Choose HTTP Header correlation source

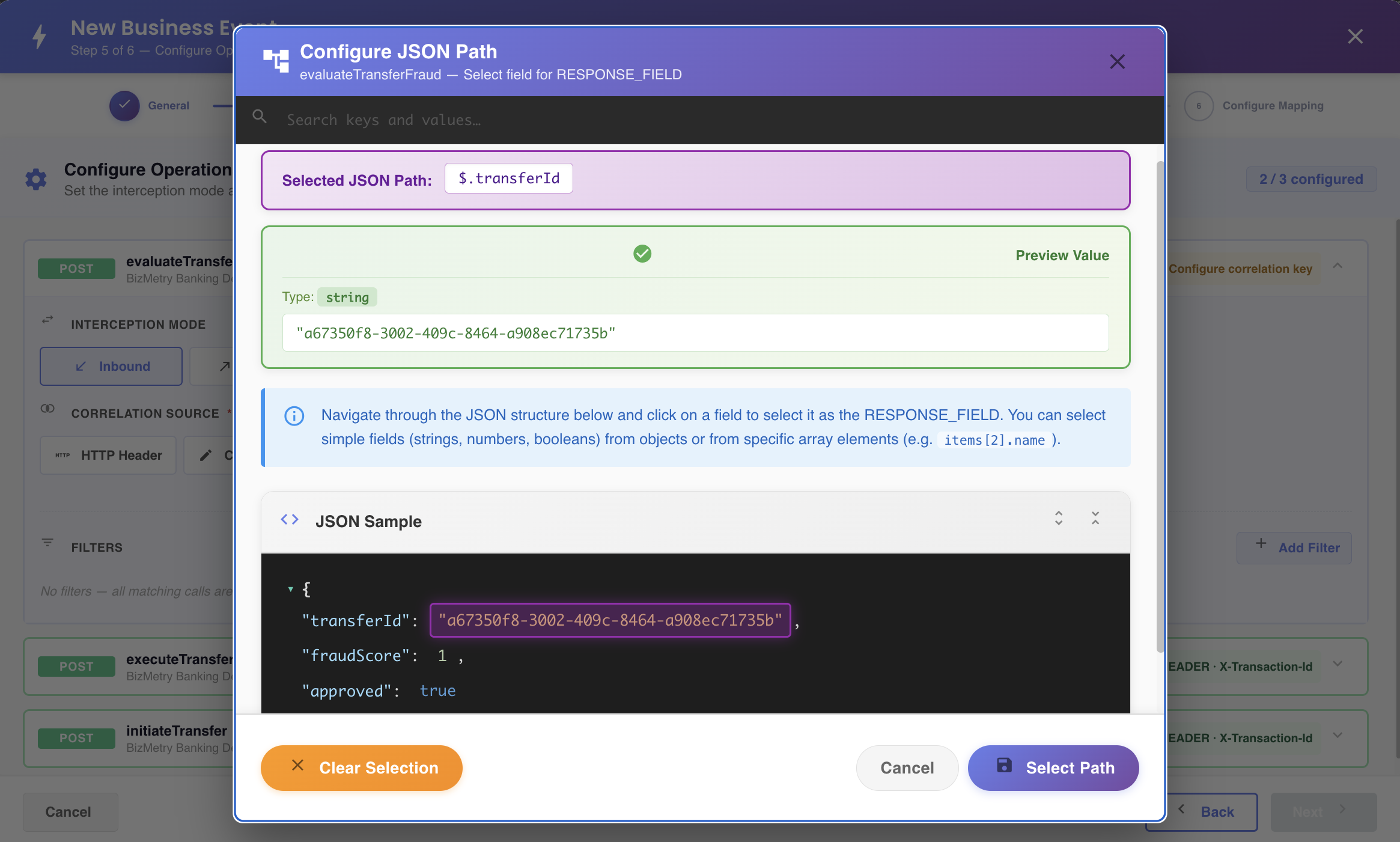108,455
